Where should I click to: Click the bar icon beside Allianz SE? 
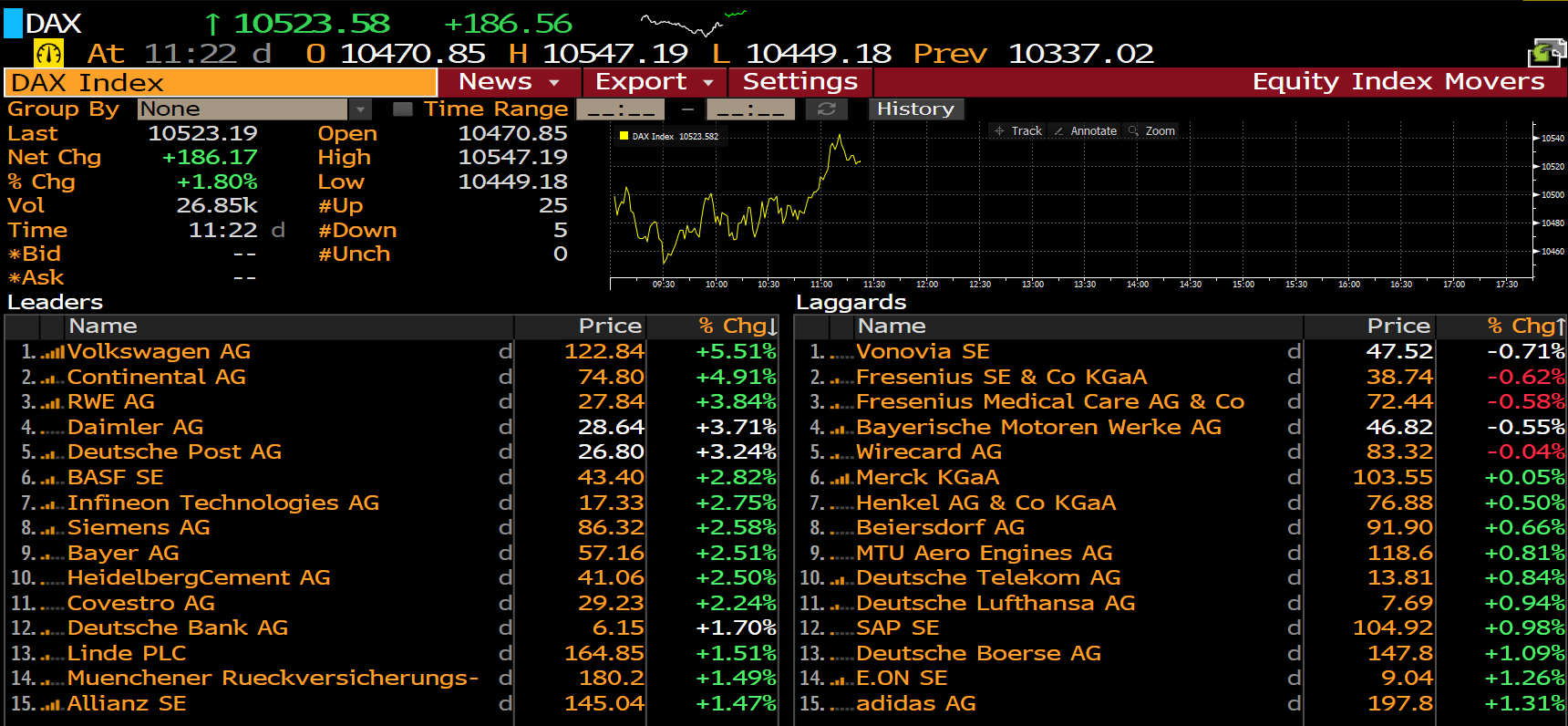click(x=52, y=705)
